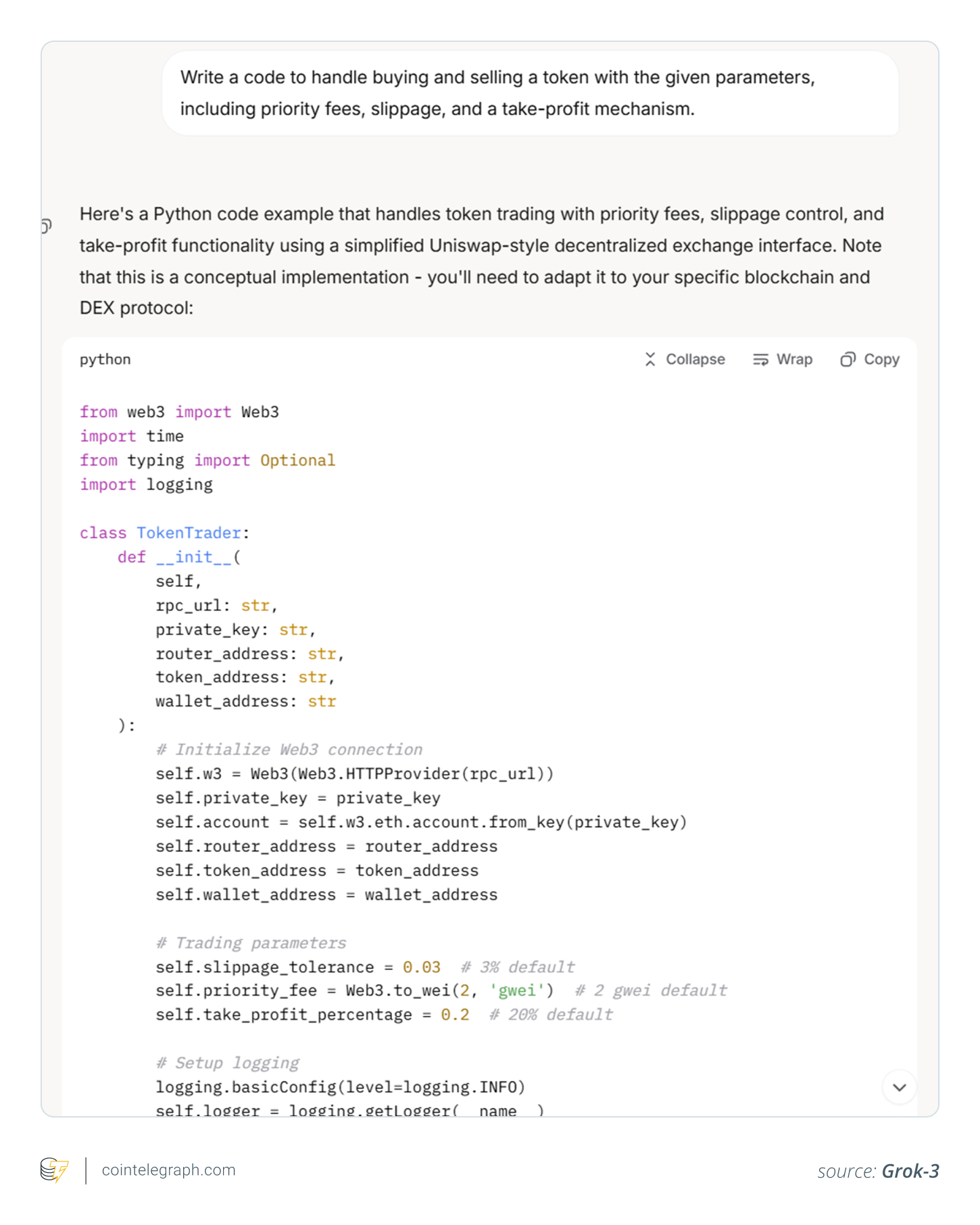This screenshot has width=980, height=1225.
Task: Click the from web3 import Web3 line
Action: [179, 411]
